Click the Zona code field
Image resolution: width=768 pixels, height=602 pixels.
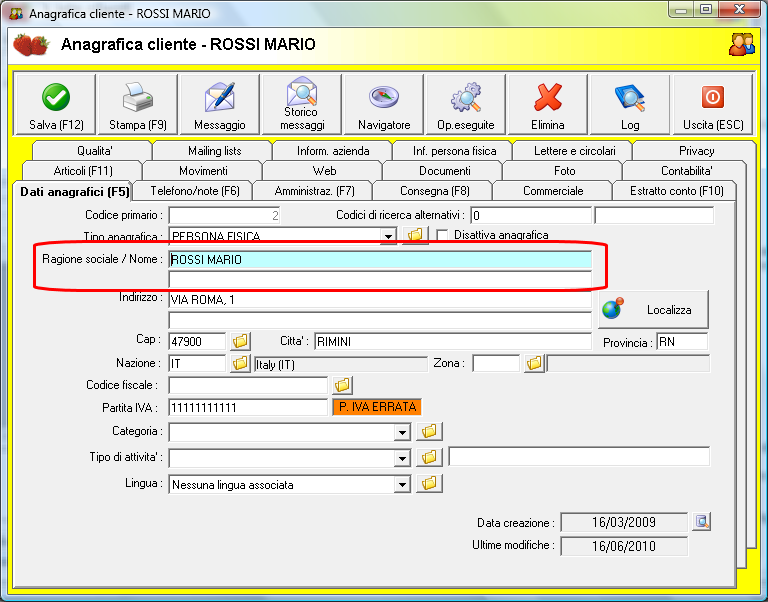pyautogui.click(x=496, y=363)
